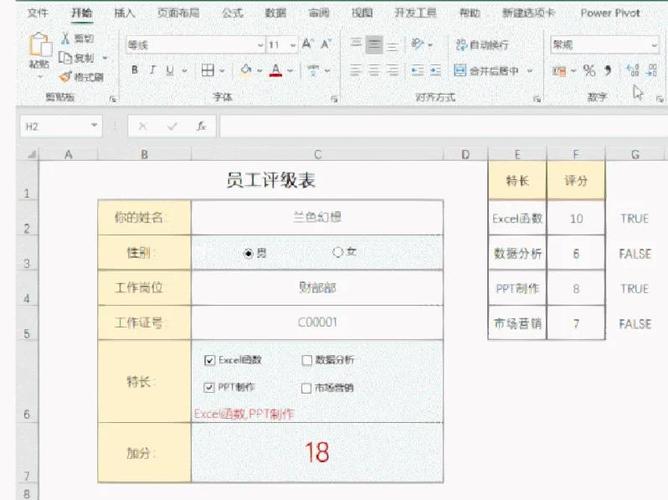The width and height of the screenshot is (668, 500).
Task: Click into the formula bar
Action: coord(443,126)
